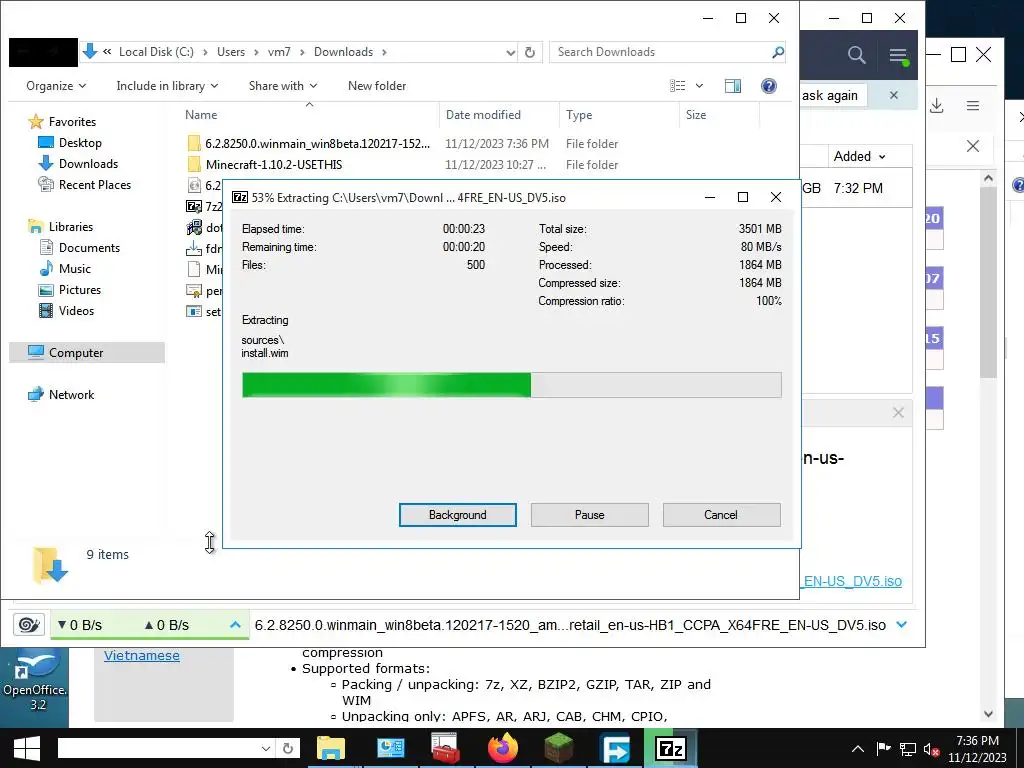The image size is (1024, 768).
Task: Open Music library
Action: coord(74,268)
